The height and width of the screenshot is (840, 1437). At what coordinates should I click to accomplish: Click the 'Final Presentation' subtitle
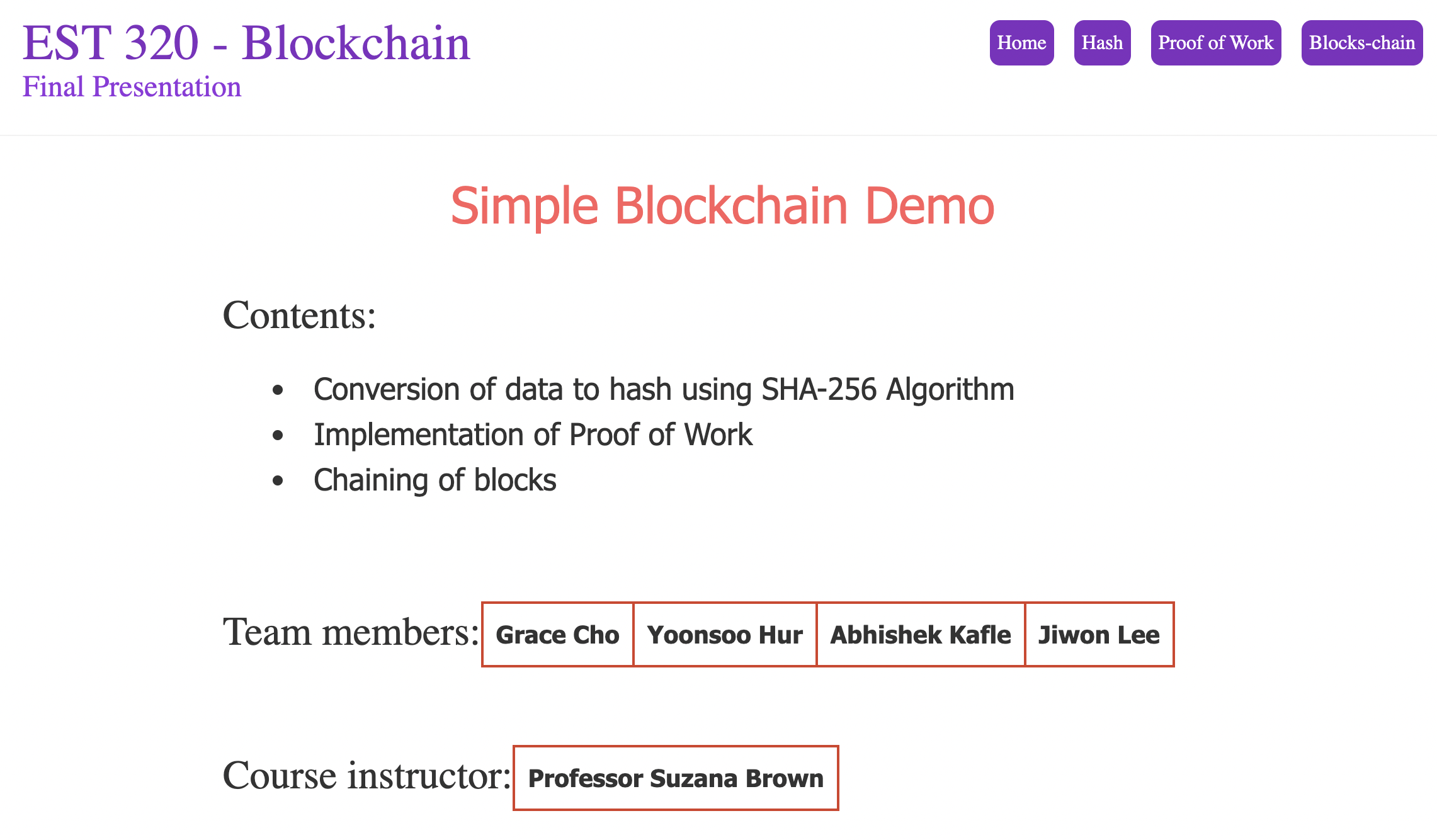(132, 87)
